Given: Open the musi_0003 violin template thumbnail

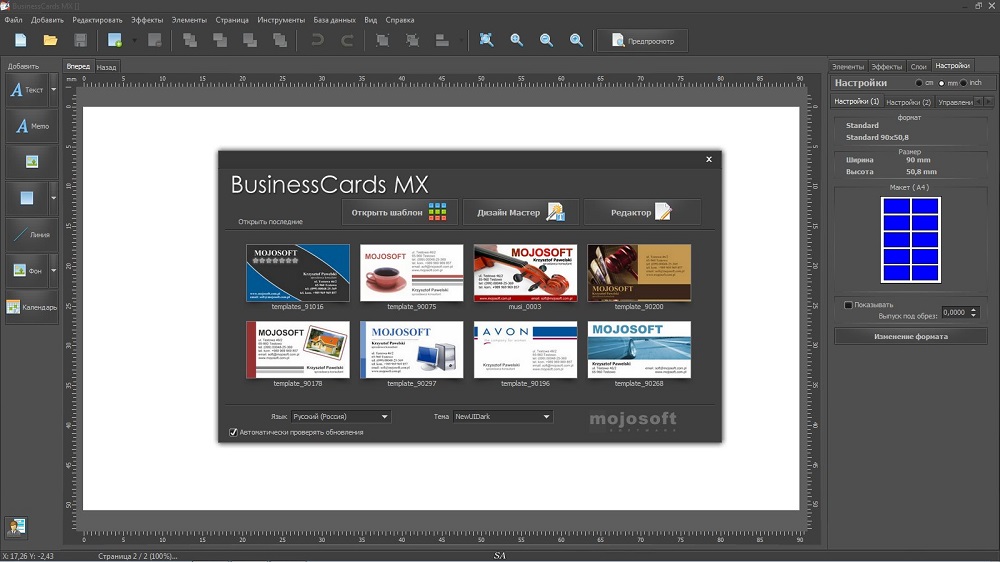Looking at the screenshot, I should click(x=525, y=272).
